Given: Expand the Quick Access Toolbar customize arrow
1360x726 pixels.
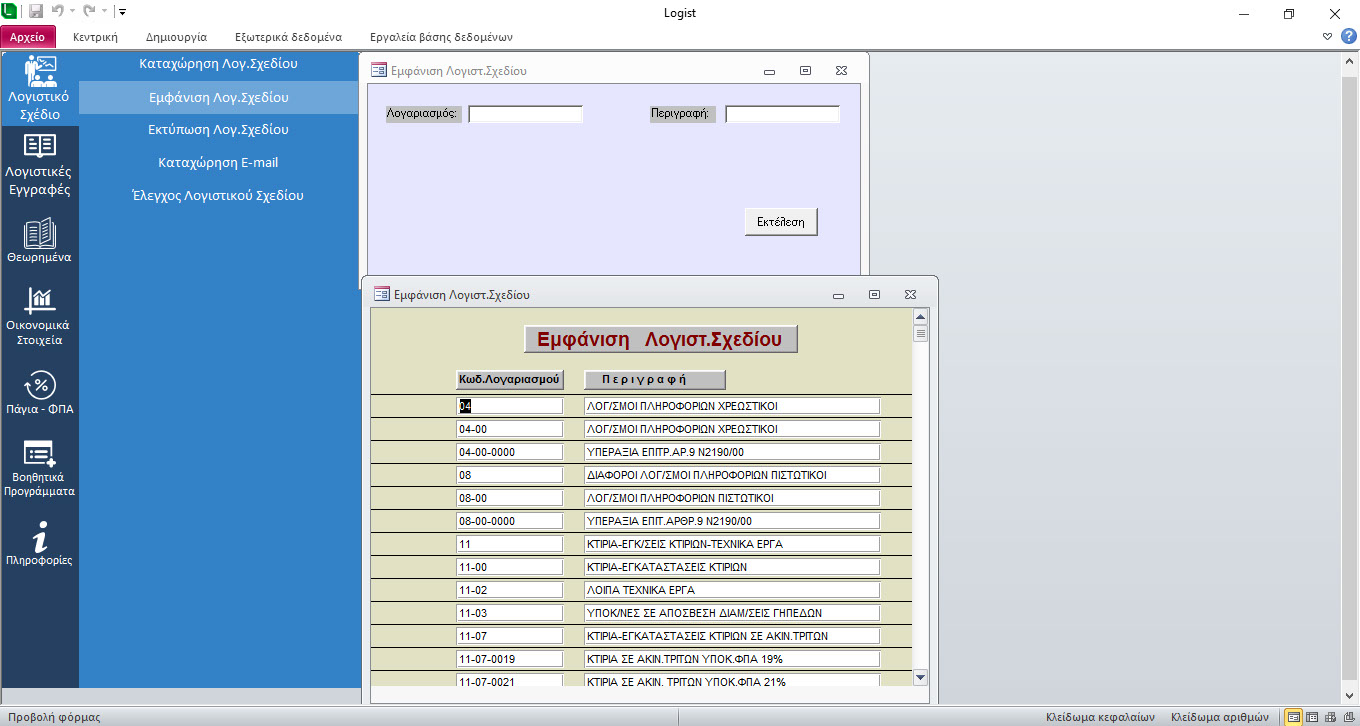Looking at the screenshot, I should point(122,12).
